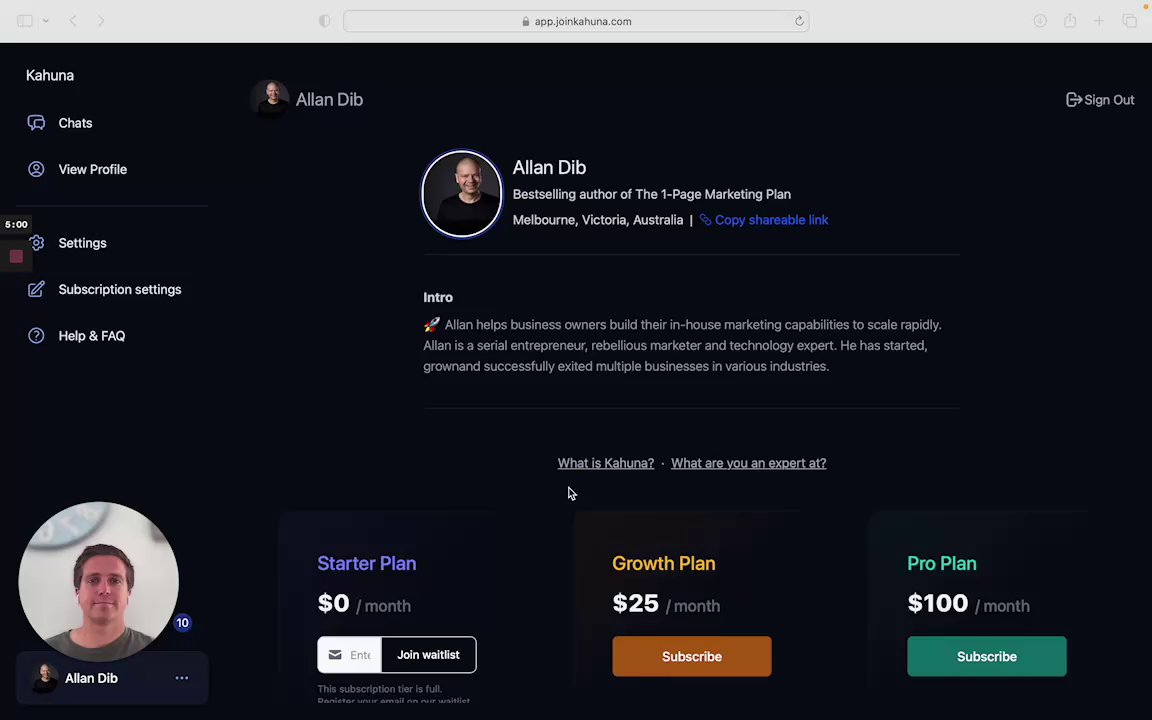Reload the page in the address bar
Image resolution: width=1152 pixels, height=720 pixels.
pos(799,21)
